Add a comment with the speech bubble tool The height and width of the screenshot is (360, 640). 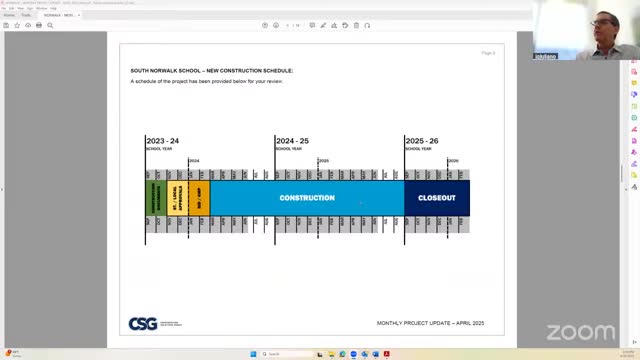312,25
